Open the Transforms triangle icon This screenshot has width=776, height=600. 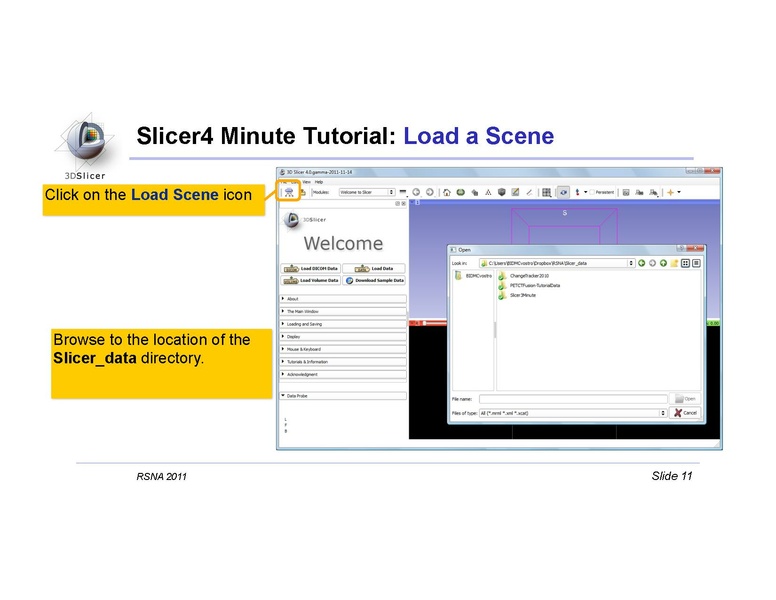[488, 192]
